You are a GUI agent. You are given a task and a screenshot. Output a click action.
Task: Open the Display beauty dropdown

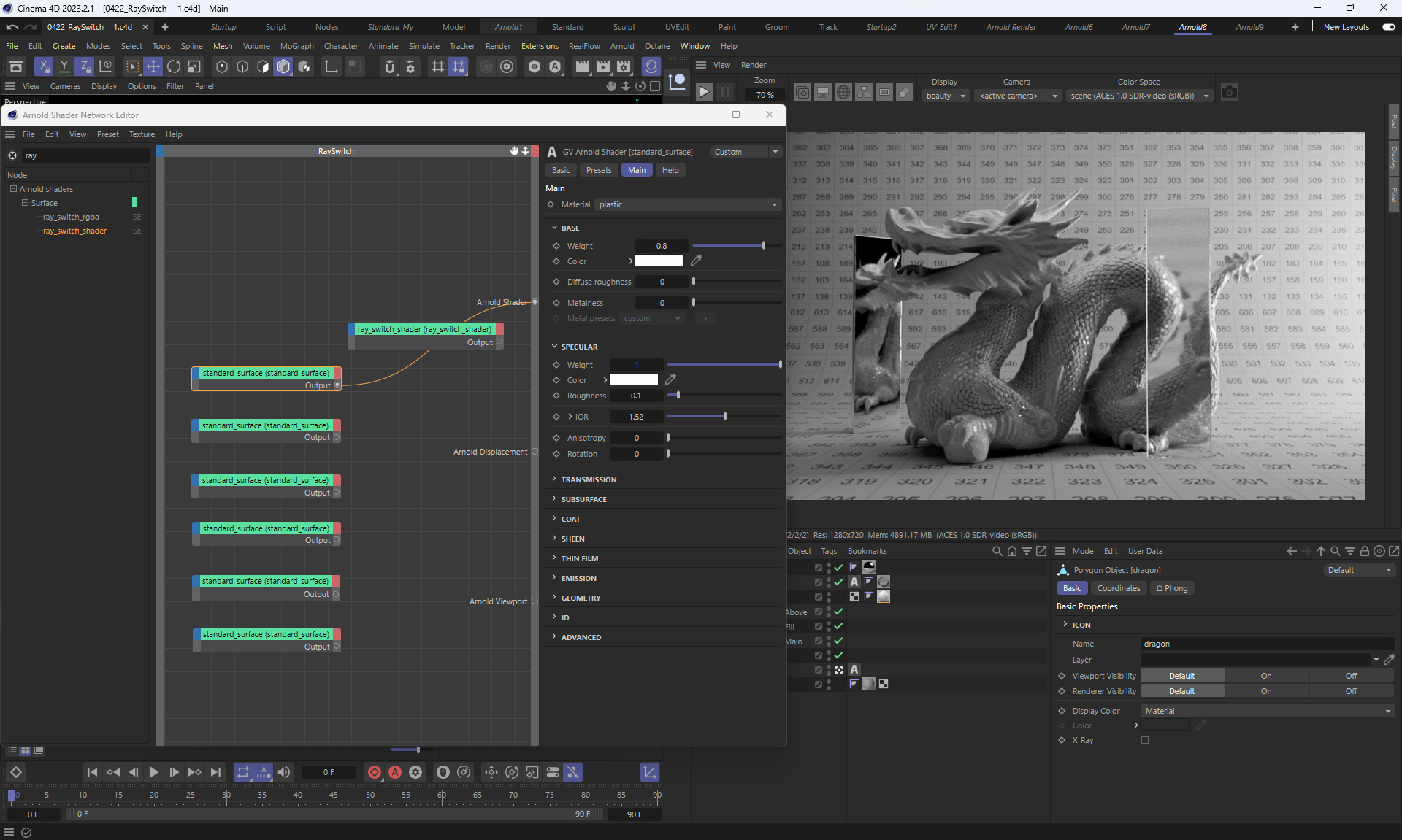(945, 96)
